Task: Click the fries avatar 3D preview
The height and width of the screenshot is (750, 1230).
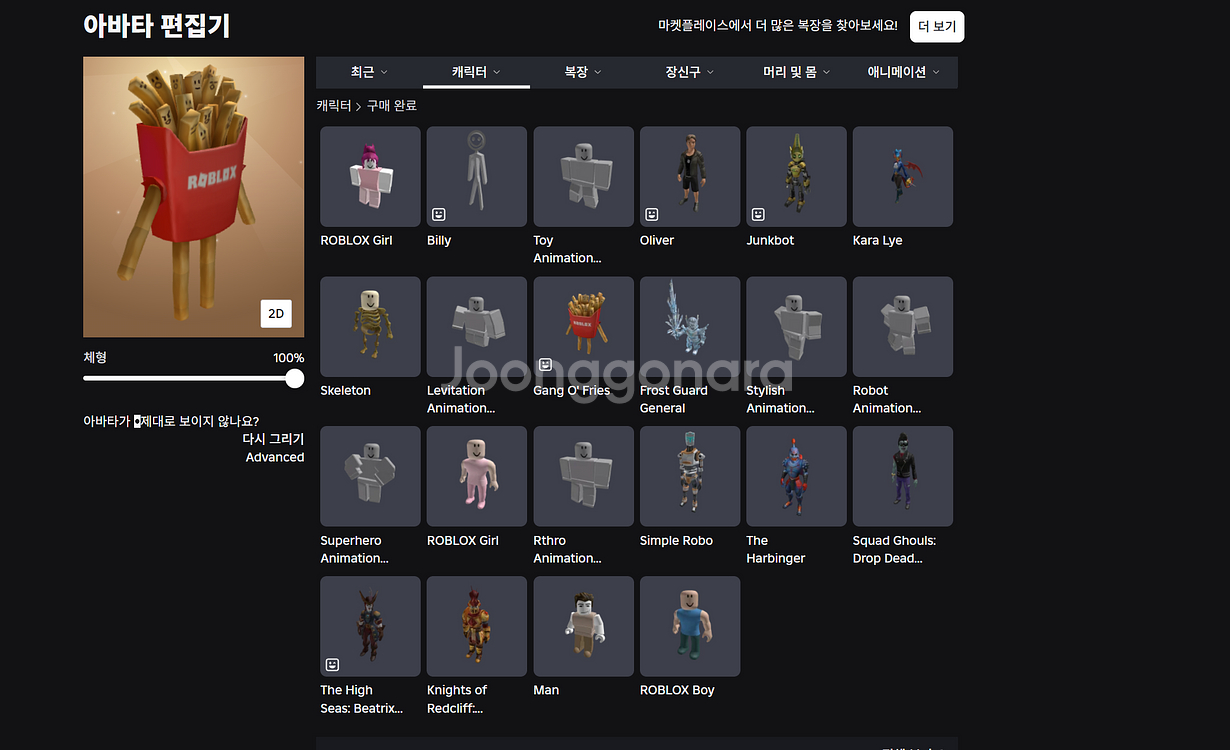Action: [x=194, y=197]
